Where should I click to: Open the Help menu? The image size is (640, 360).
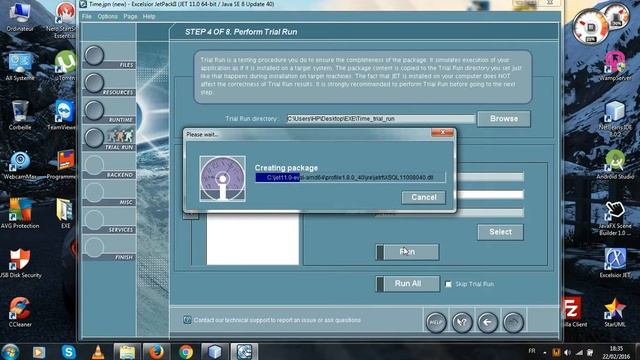tap(149, 16)
